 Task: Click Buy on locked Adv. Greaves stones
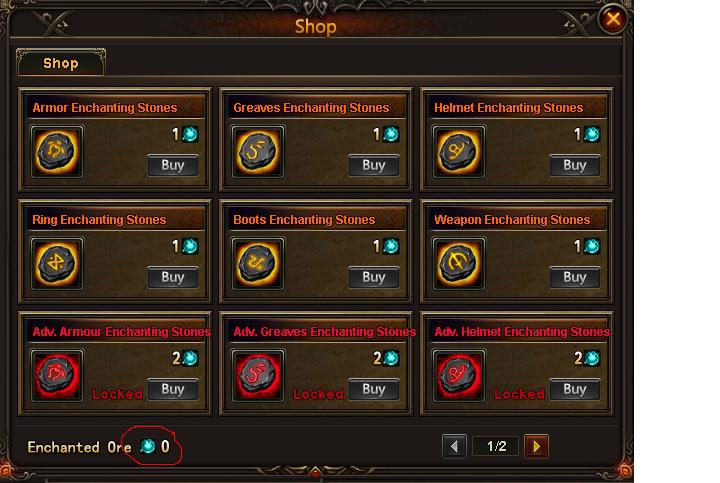coord(374,389)
